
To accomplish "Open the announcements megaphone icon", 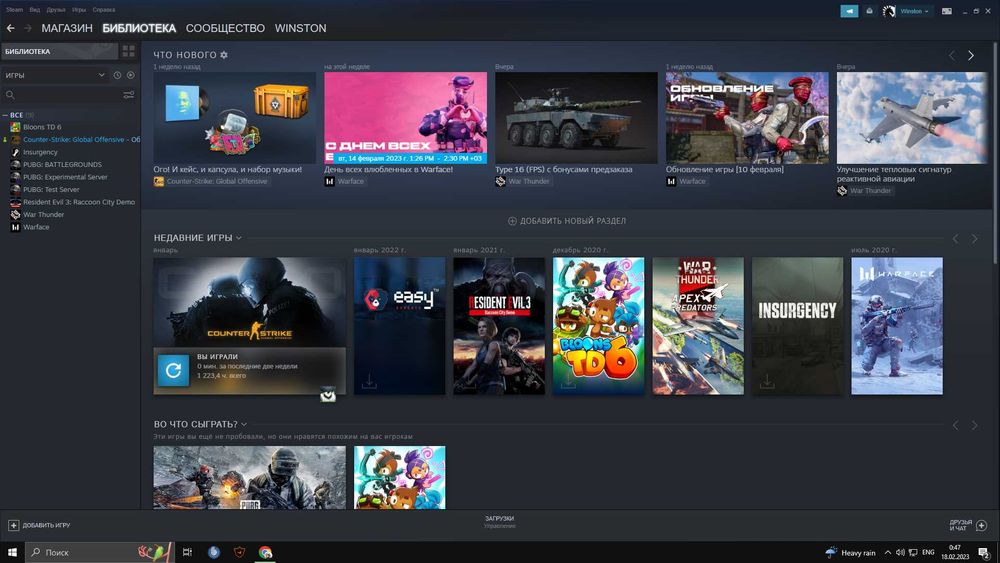I will (849, 11).
